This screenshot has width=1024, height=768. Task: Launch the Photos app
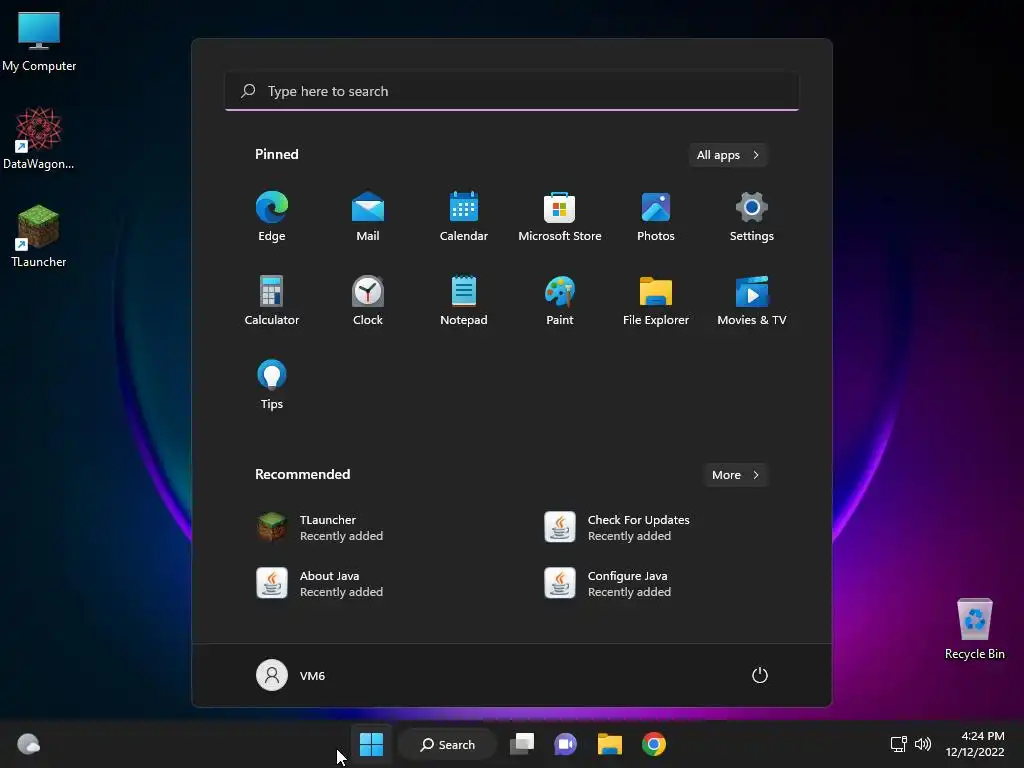click(656, 217)
